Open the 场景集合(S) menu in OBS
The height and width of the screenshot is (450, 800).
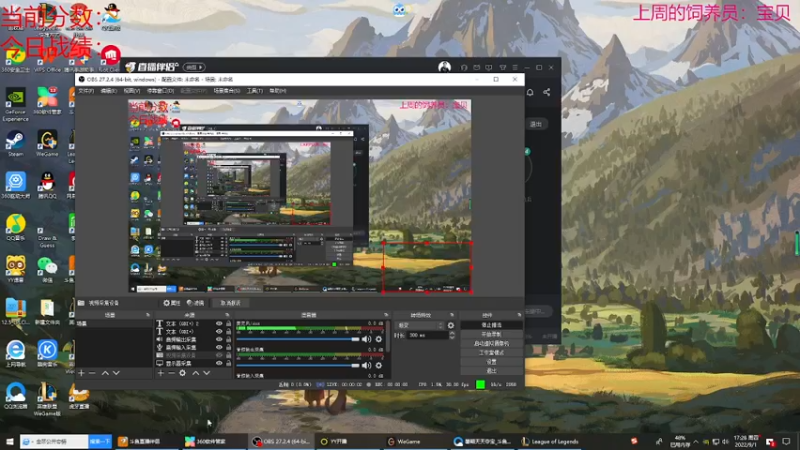pos(227,91)
